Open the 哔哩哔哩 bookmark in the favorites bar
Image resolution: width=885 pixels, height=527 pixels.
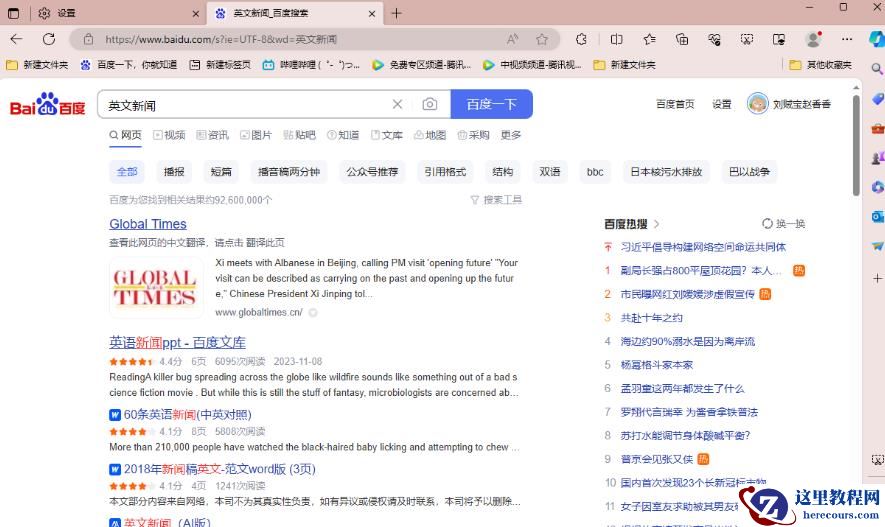[x=311, y=65]
